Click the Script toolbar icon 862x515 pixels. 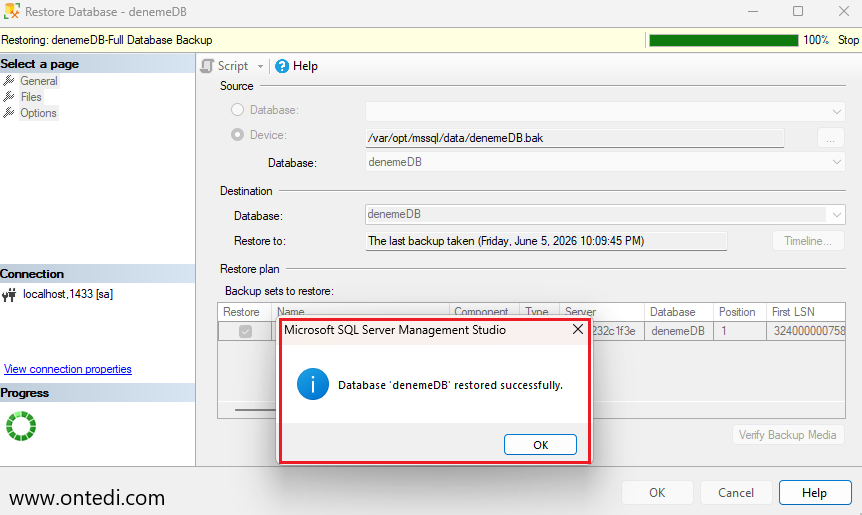click(207, 66)
